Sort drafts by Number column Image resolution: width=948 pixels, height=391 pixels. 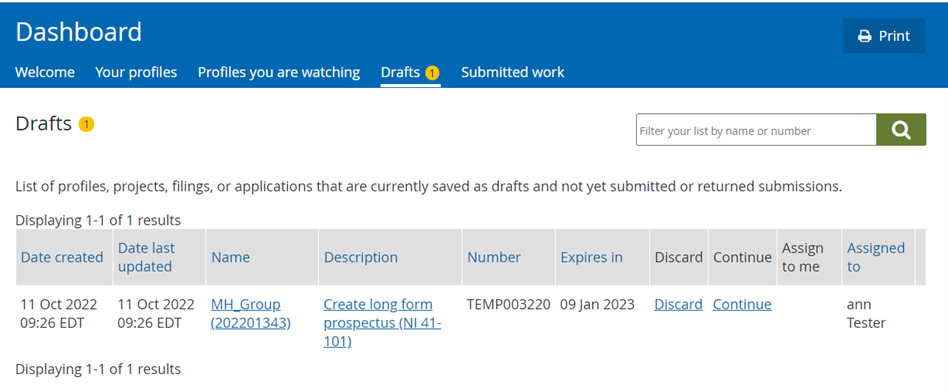click(x=494, y=257)
